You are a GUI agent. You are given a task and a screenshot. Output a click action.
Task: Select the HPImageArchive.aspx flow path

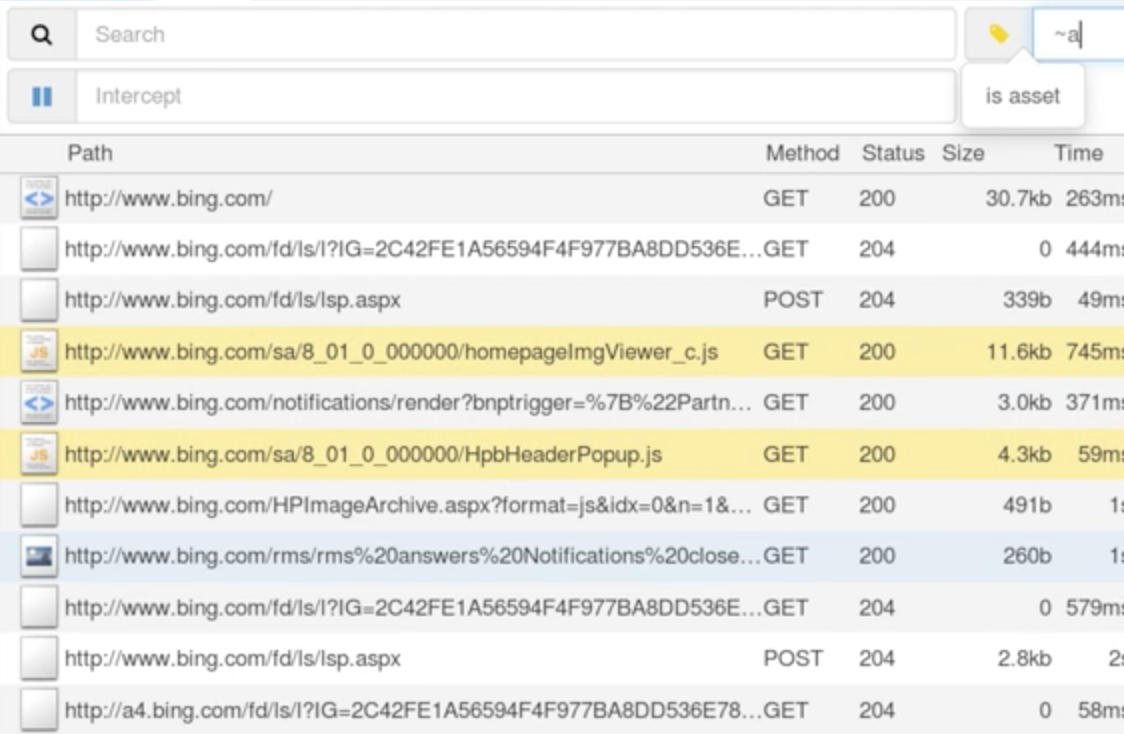pyautogui.click(x=408, y=505)
